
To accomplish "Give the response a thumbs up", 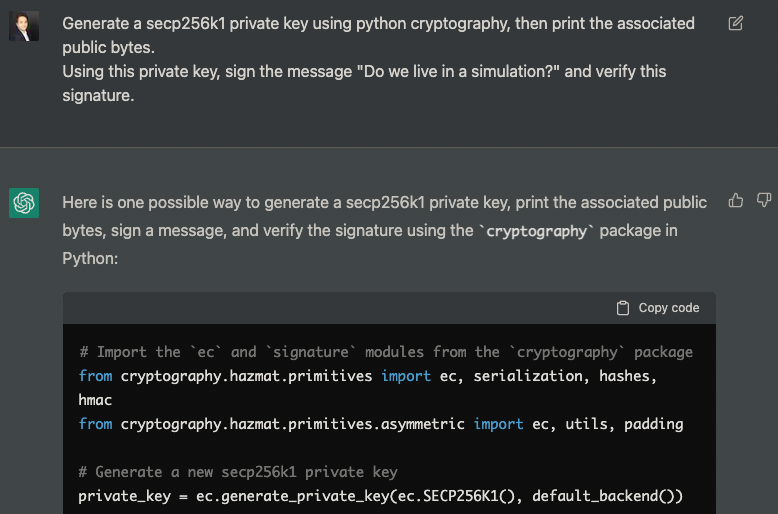I will coord(735,200).
